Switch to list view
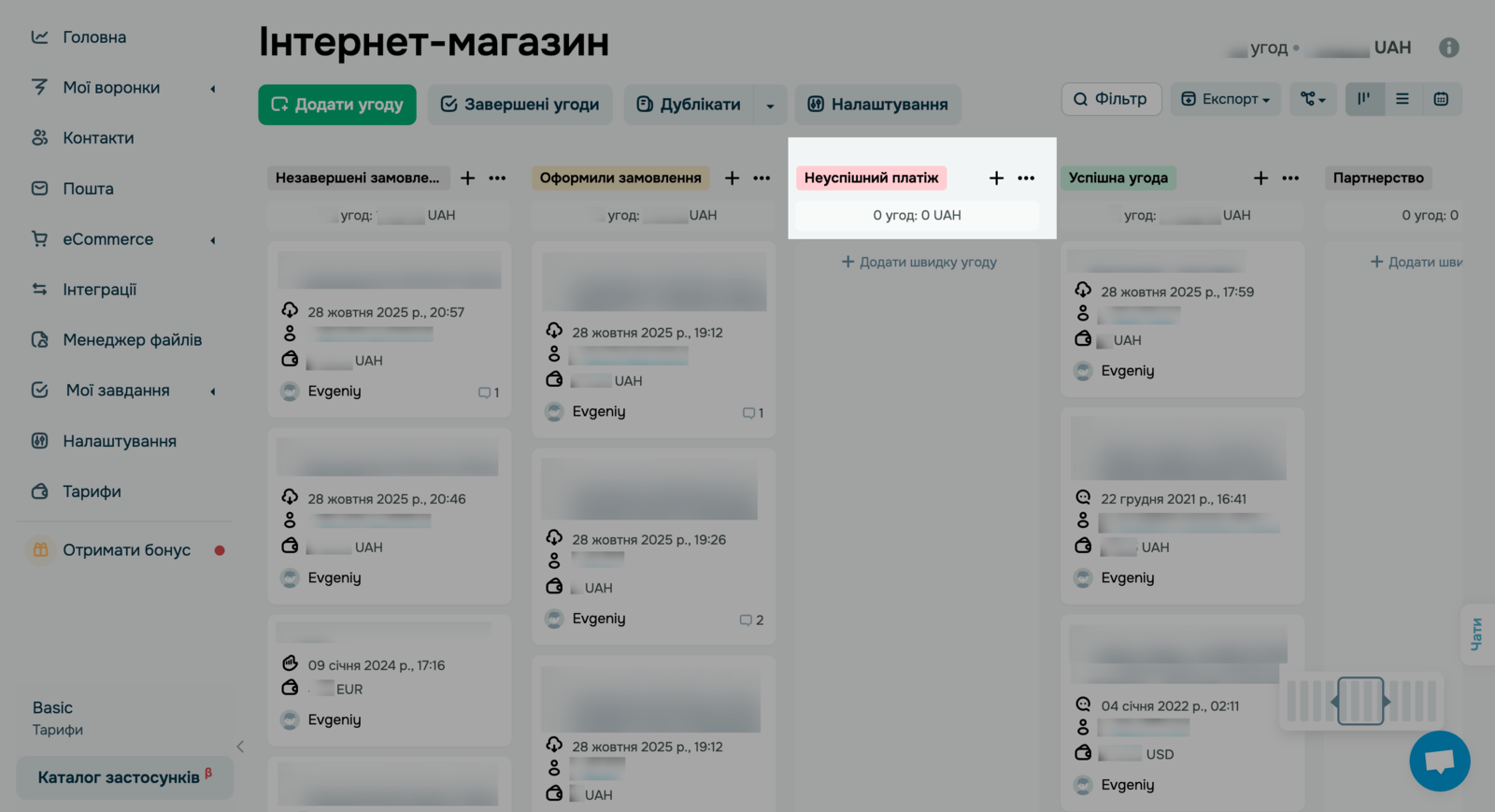The image size is (1495, 812). pos(1402,99)
